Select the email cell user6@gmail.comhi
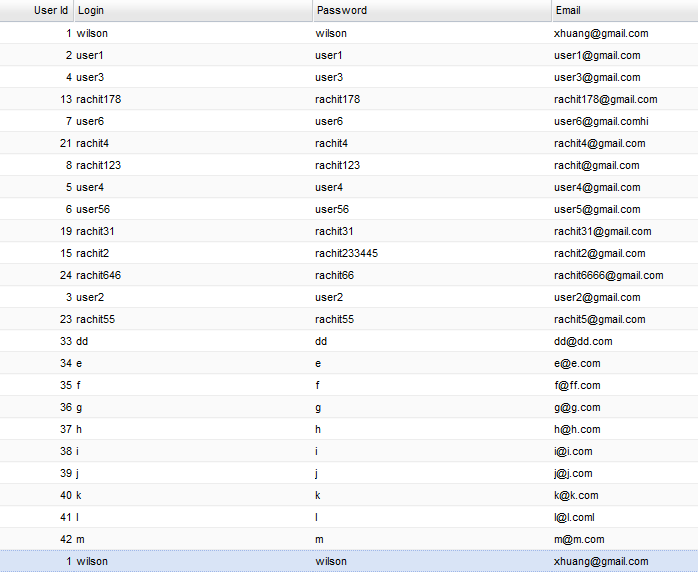 click(601, 121)
